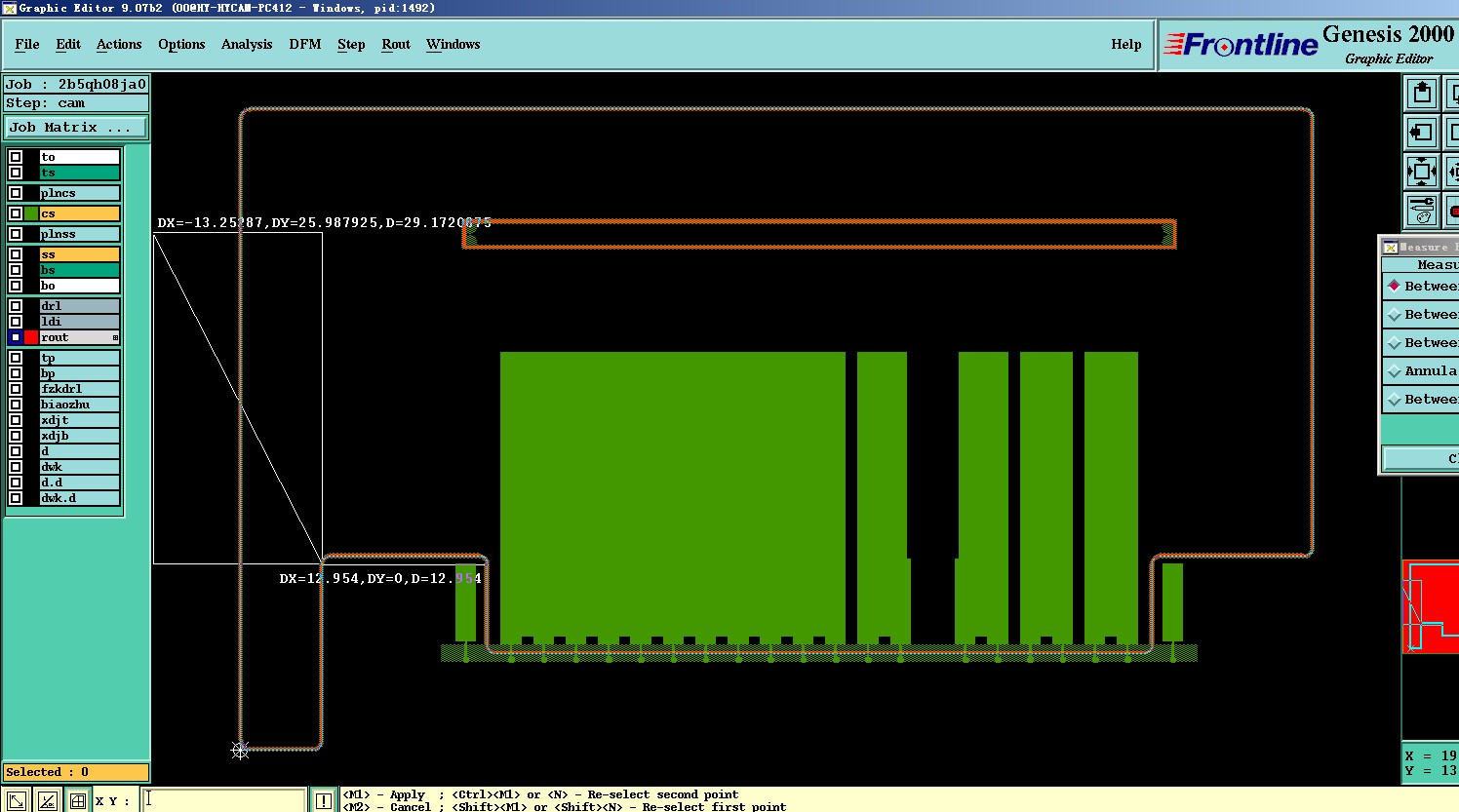The height and width of the screenshot is (812, 1459).
Task: Select the drl layer name
Action: (x=80, y=306)
